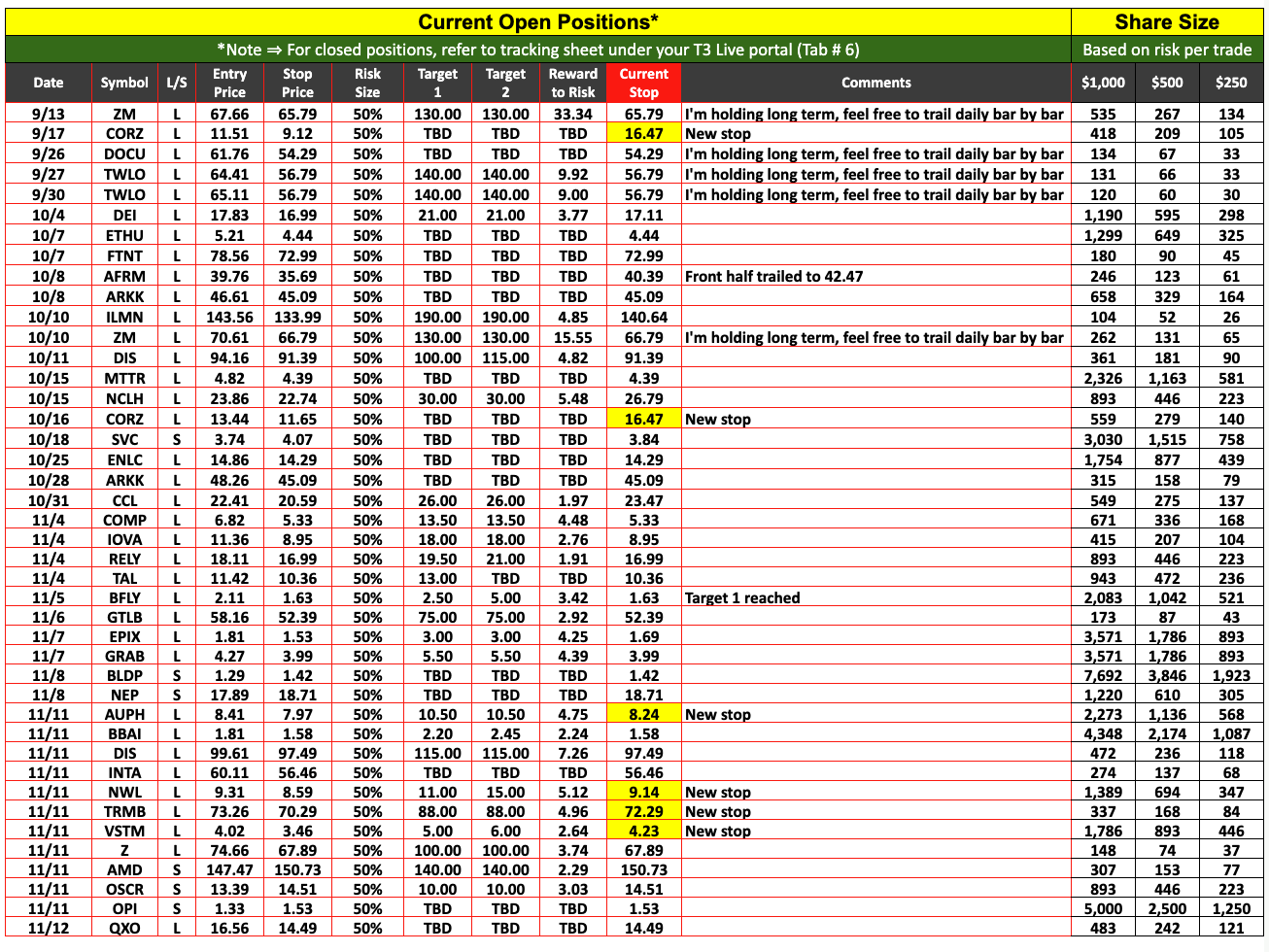The image size is (1269, 952).
Task: Select the '$1,000' share size column header
Action: pos(1103,84)
